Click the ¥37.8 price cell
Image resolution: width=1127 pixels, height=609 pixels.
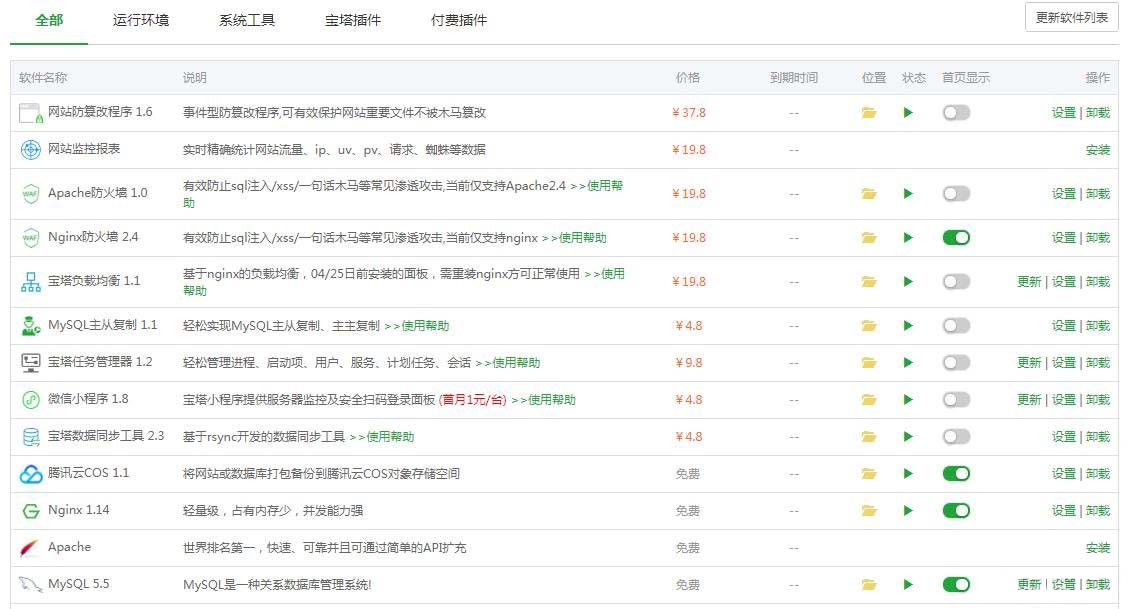tap(689, 113)
